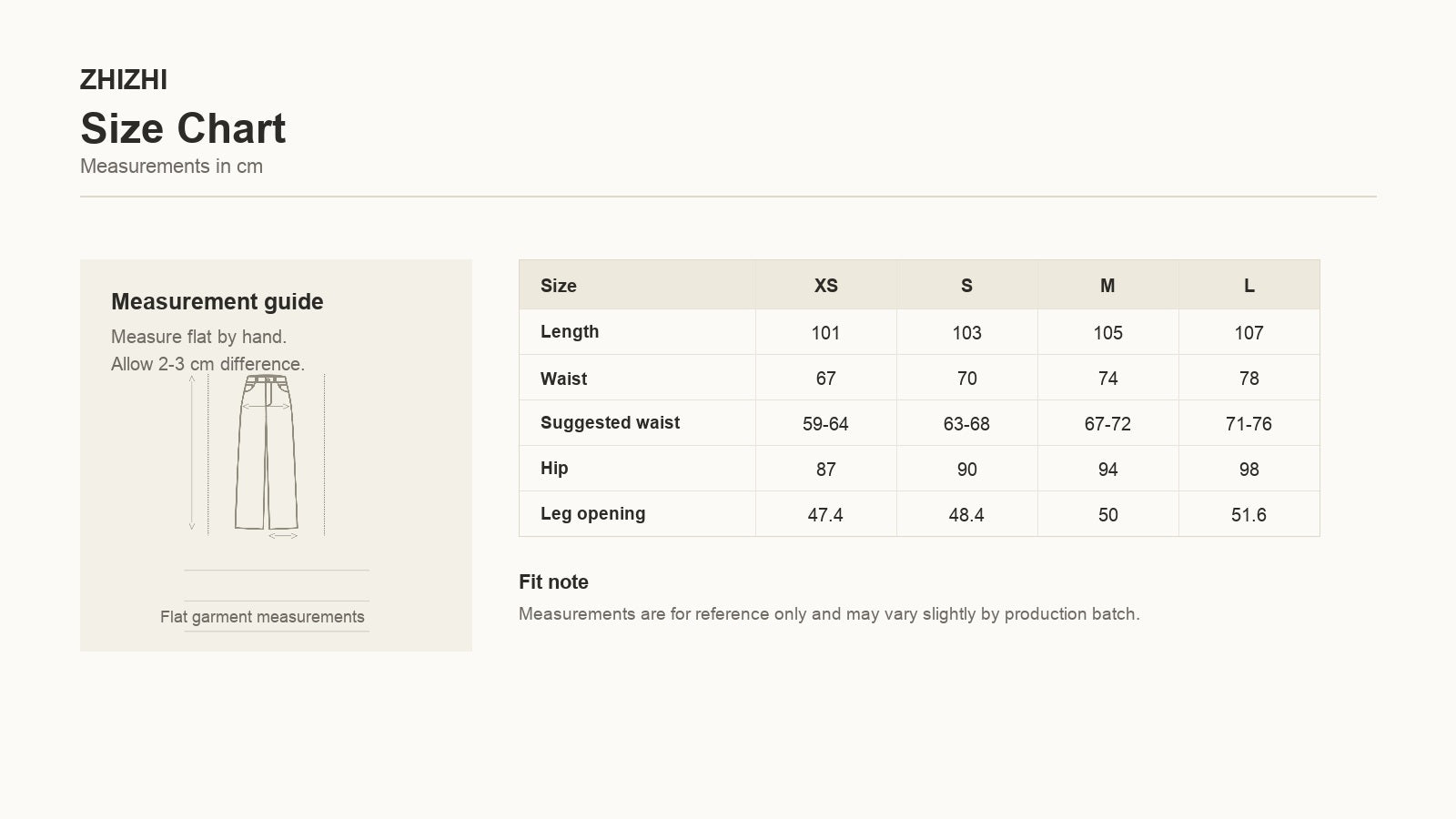Click the Measurement guide heading
Viewport: 1456px width, 819px height.
(x=217, y=302)
